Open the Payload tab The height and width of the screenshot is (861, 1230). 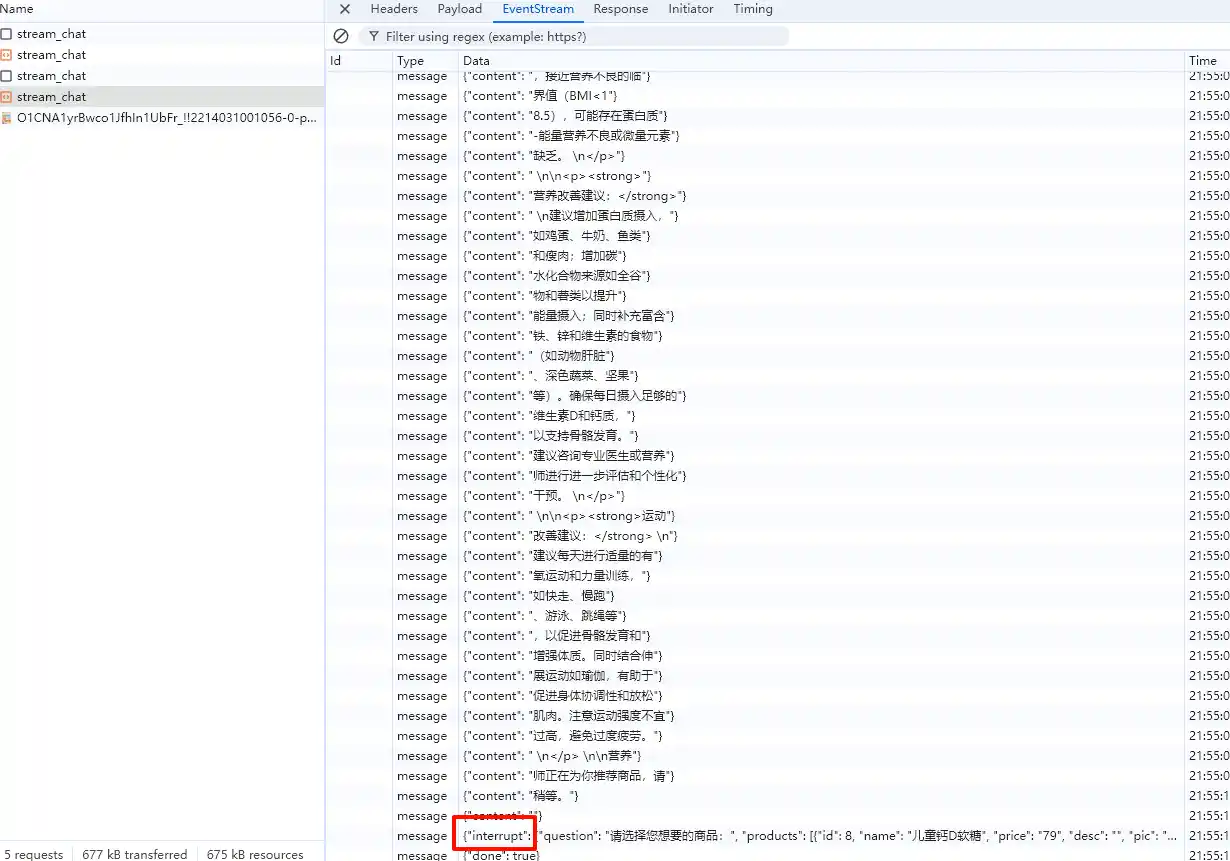(x=460, y=9)
